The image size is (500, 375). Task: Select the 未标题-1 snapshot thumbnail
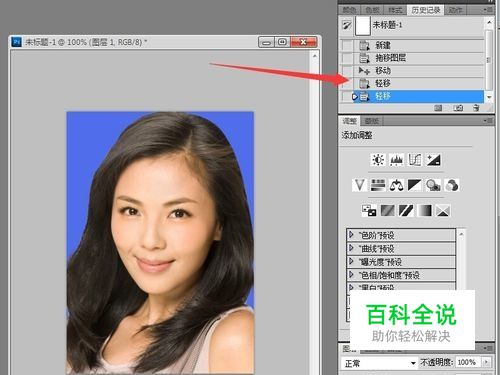click(363, 25)
